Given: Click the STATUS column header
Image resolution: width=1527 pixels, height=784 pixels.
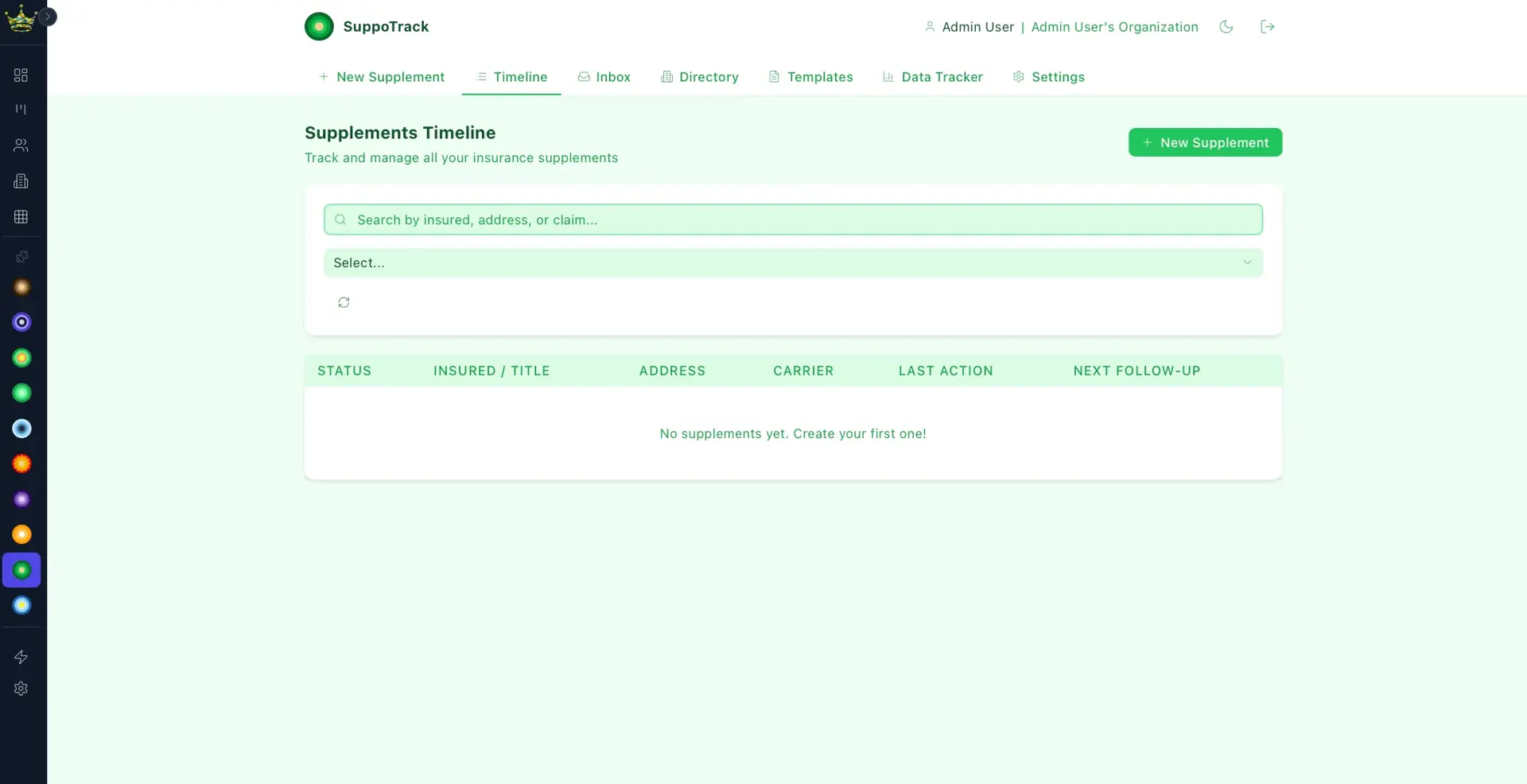Looking at the screenshot, I should coord(344,371).
